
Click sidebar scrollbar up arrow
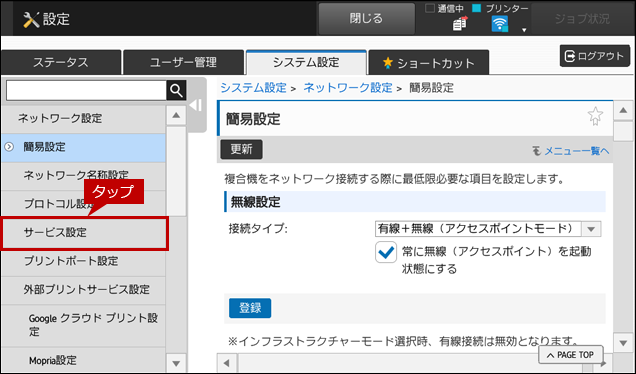[x=176, y=116]
